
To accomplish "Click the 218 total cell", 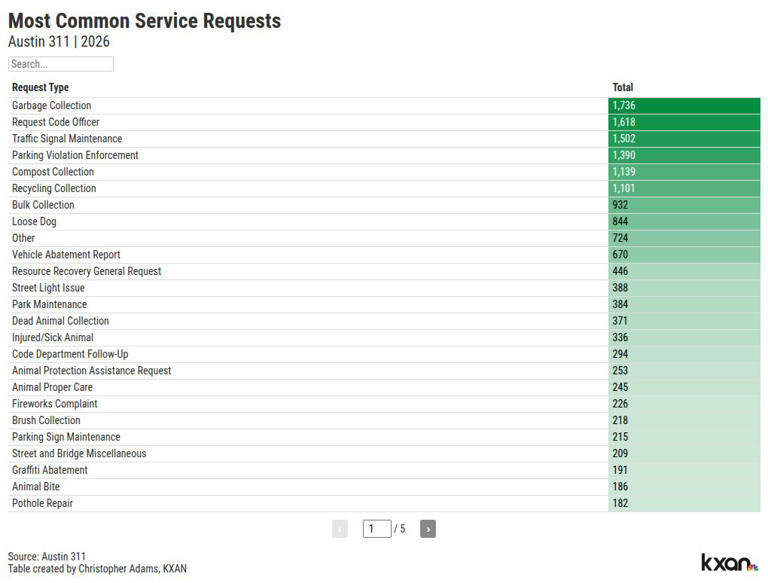I will 684,420.
